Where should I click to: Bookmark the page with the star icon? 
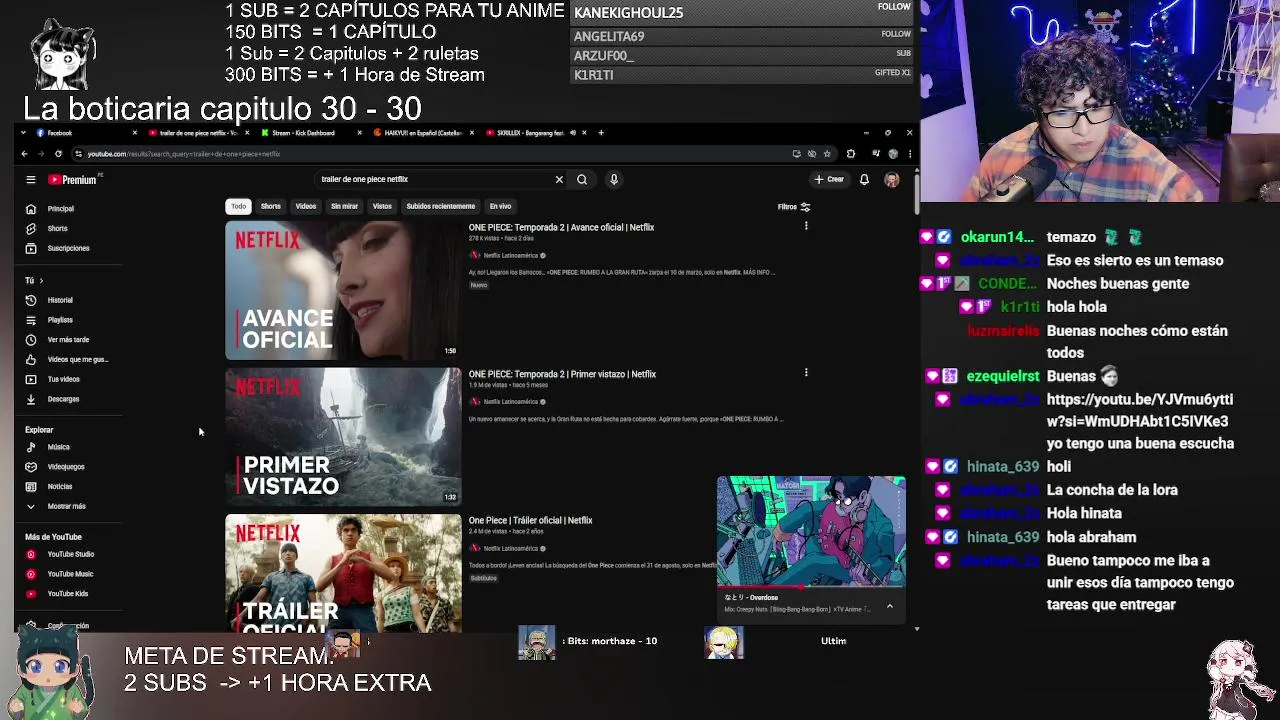pos(827,154)
